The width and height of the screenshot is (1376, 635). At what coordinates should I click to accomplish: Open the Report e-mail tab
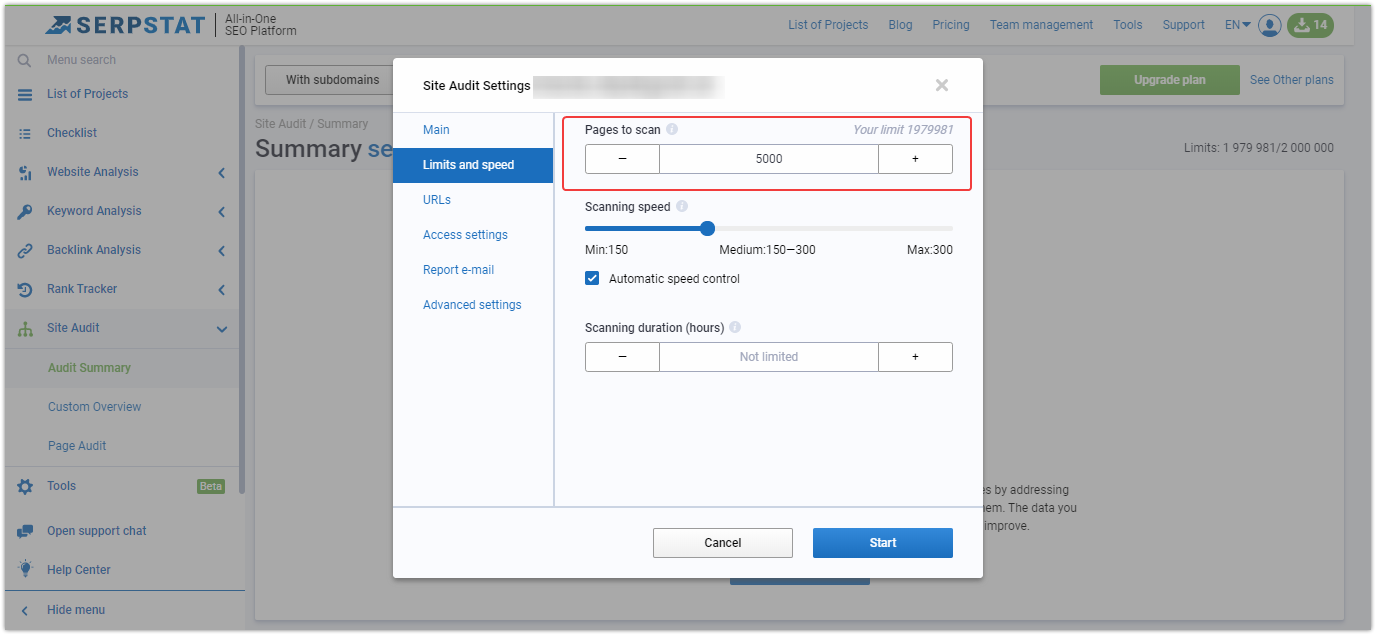click(458, 270)
